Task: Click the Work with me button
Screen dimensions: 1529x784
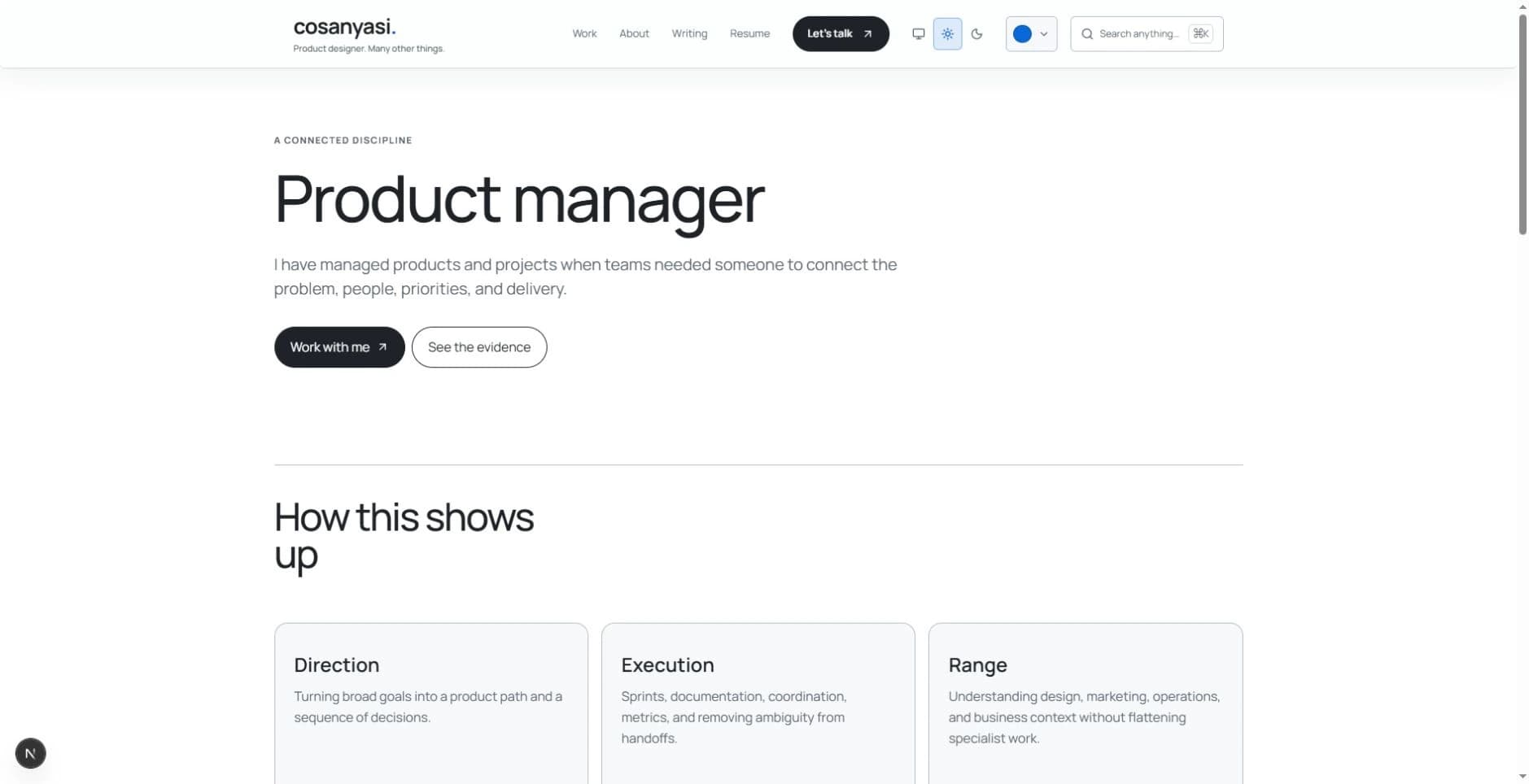Action: coord(339,347)
